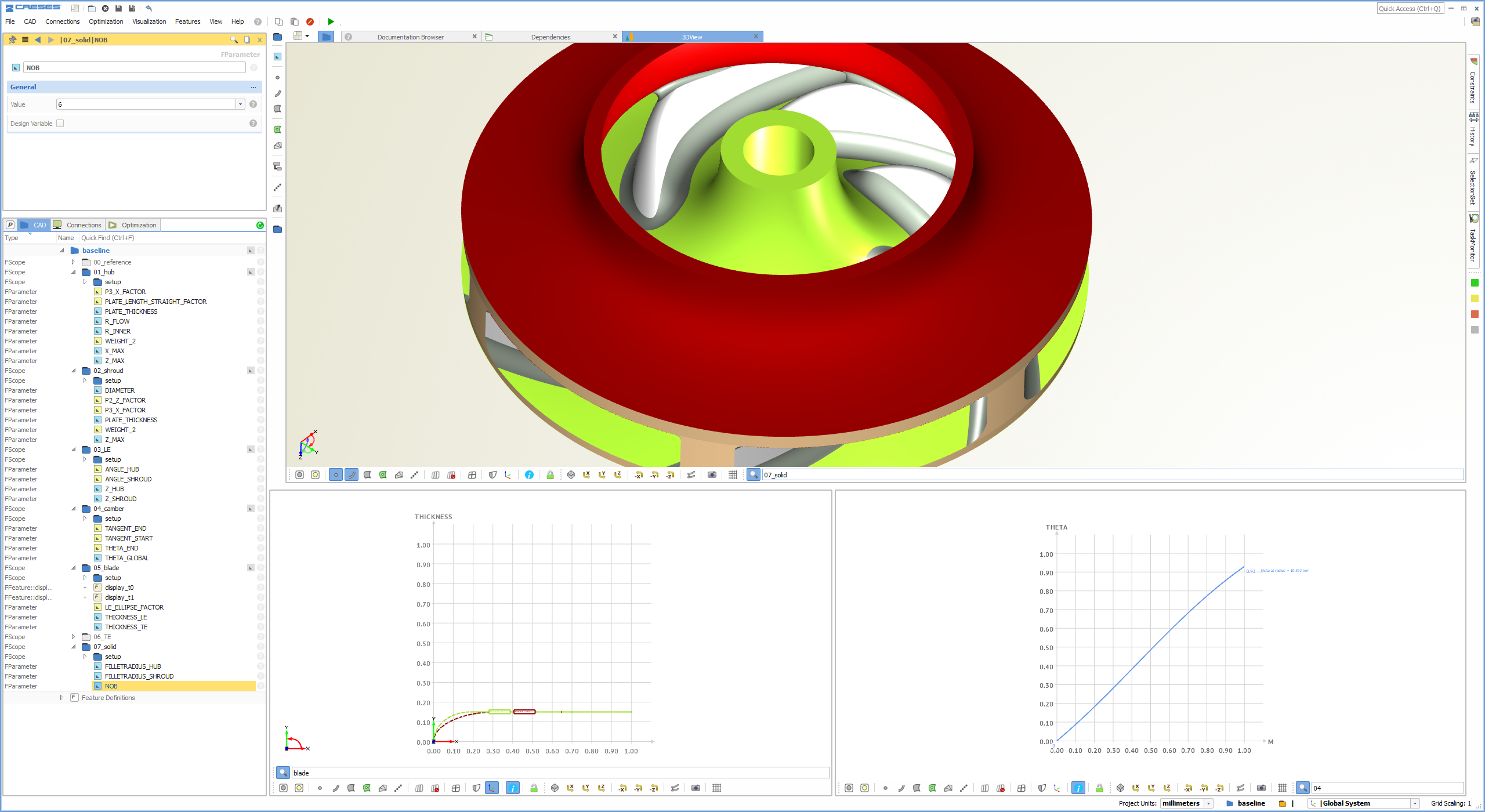Image resolution: width=1485 pixels, height=812 pixels.
Task: Click the camera icon in thickness plot toolbar
Action: [696, 788]
